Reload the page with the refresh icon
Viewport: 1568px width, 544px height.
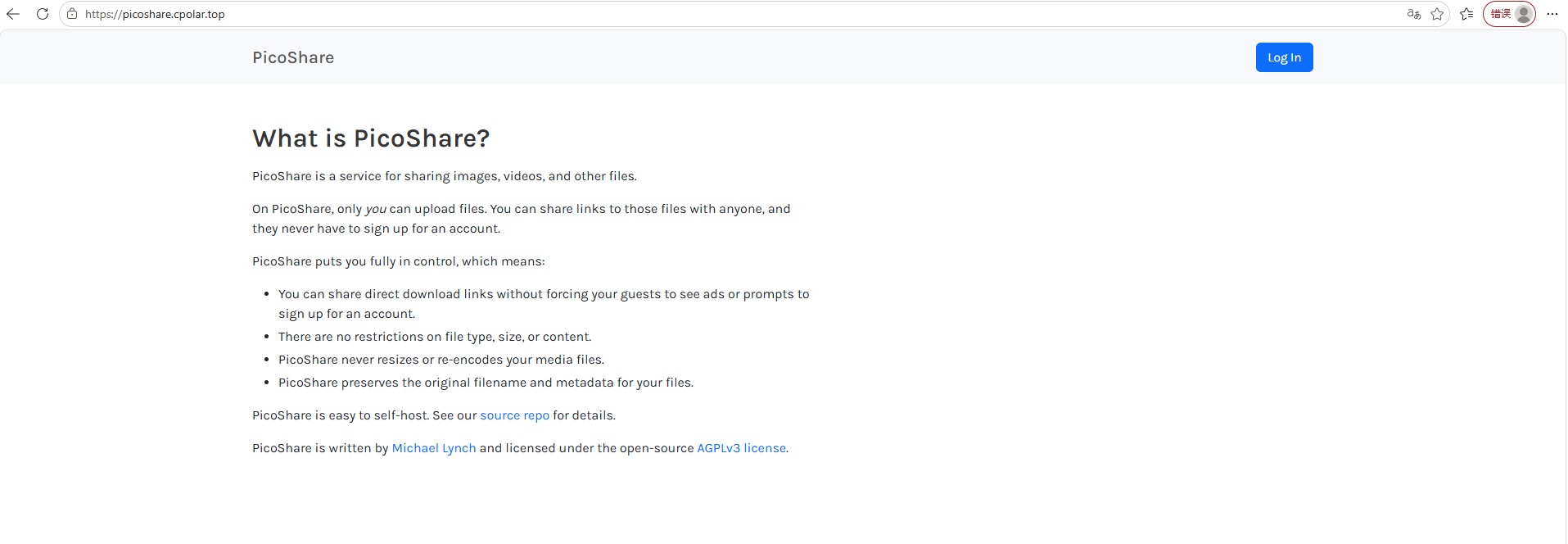click(x=43, y=14)
